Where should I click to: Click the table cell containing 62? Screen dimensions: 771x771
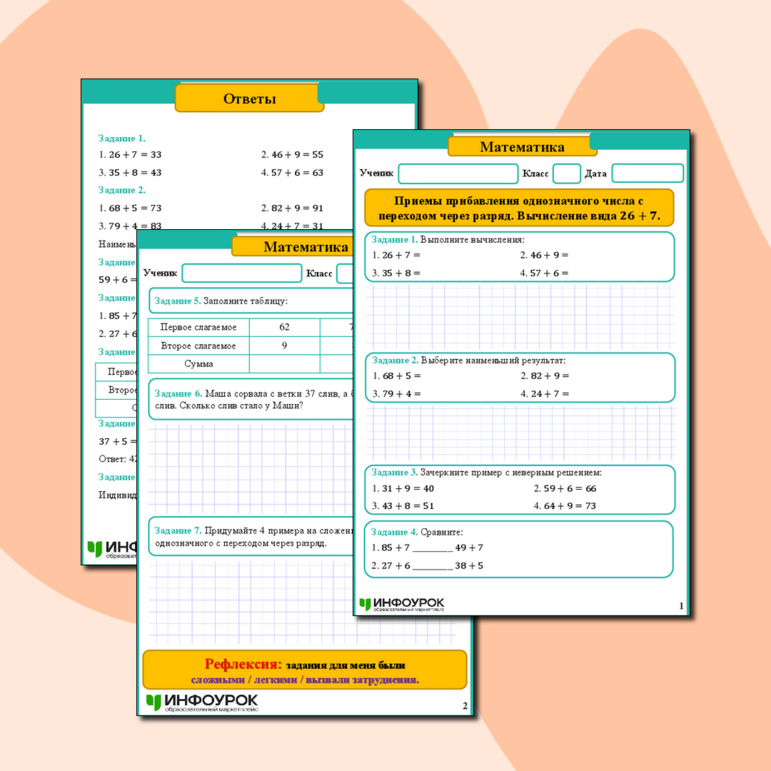pos(284,327)
